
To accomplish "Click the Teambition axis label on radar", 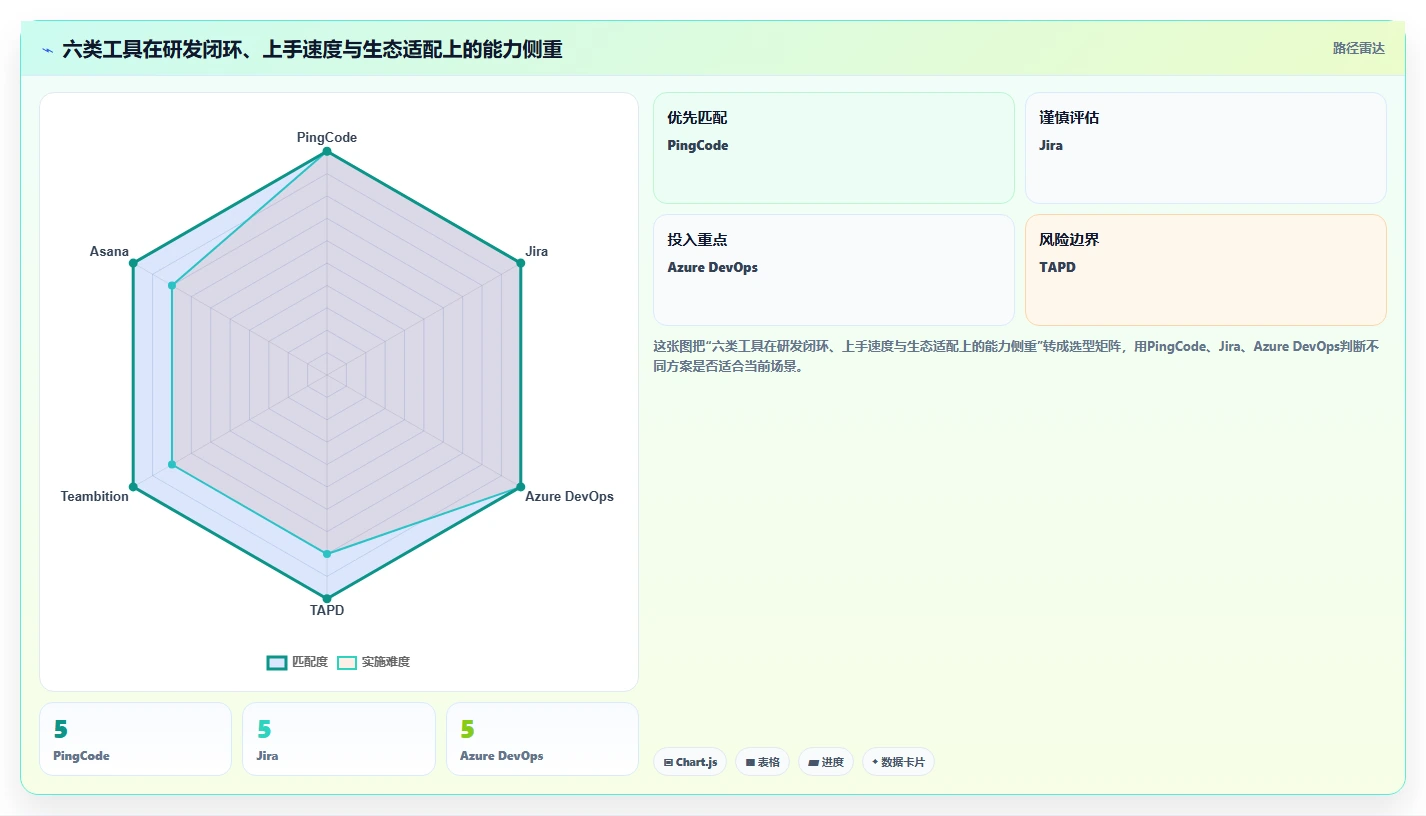I will (95, 496).
